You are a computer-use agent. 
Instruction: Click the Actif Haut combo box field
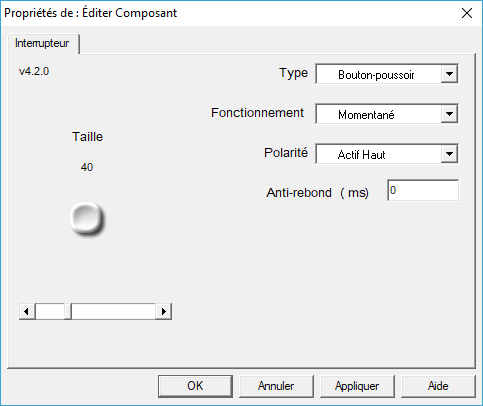[x=387, y=154]
